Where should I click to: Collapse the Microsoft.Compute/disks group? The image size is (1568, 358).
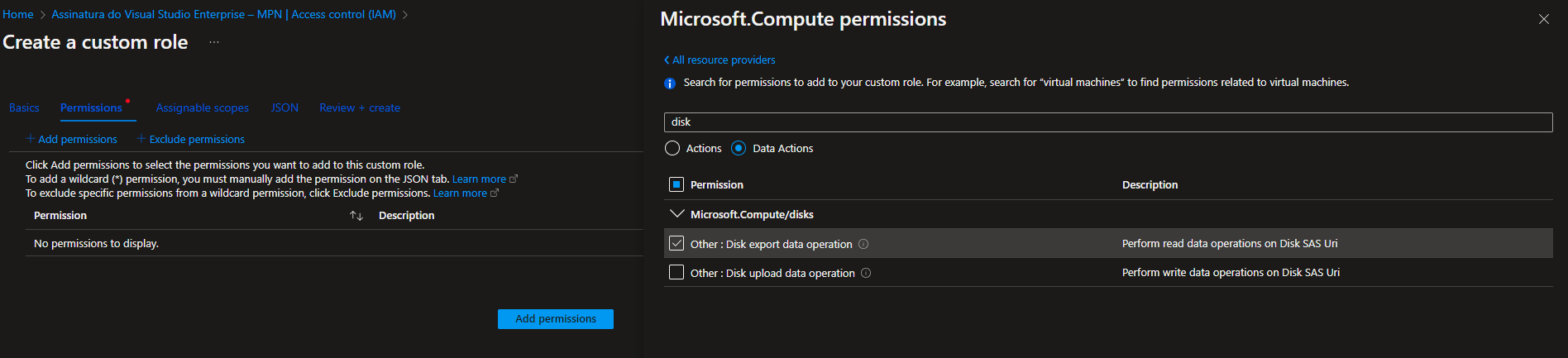677,214
